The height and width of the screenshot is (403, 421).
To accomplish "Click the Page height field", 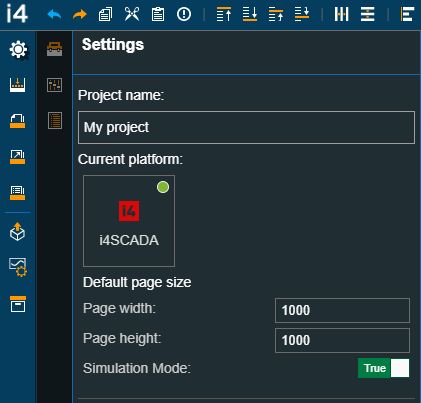I will (342, 340).
